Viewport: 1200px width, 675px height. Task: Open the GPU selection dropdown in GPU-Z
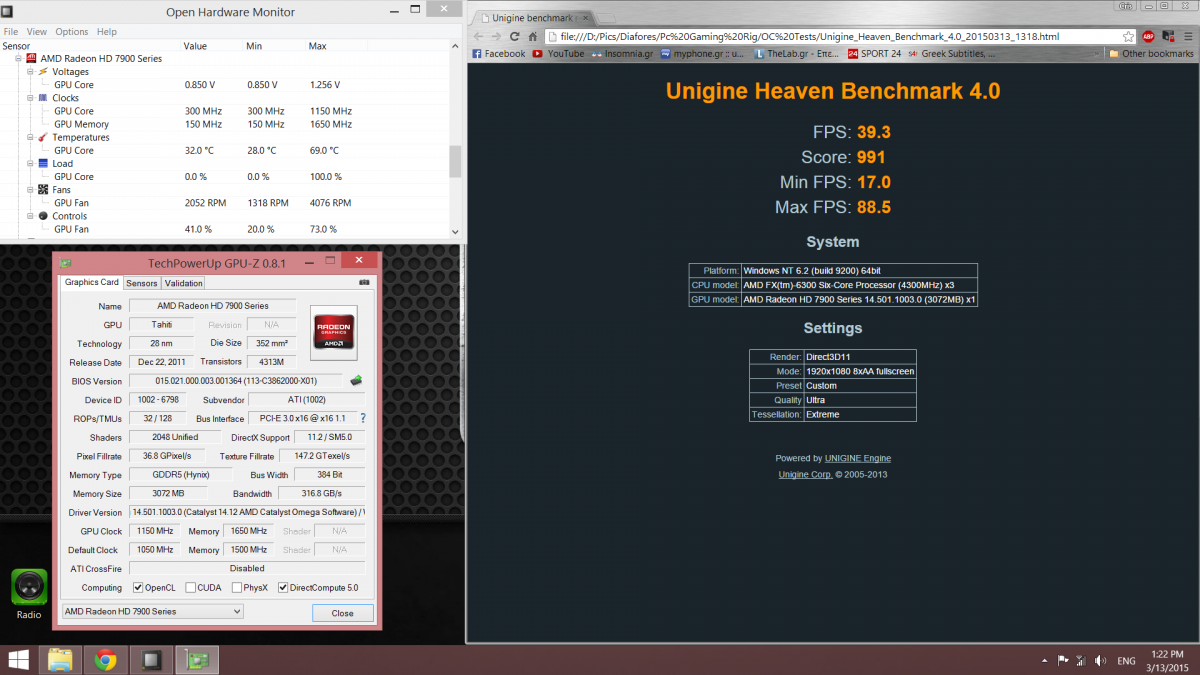pos(152,611)
